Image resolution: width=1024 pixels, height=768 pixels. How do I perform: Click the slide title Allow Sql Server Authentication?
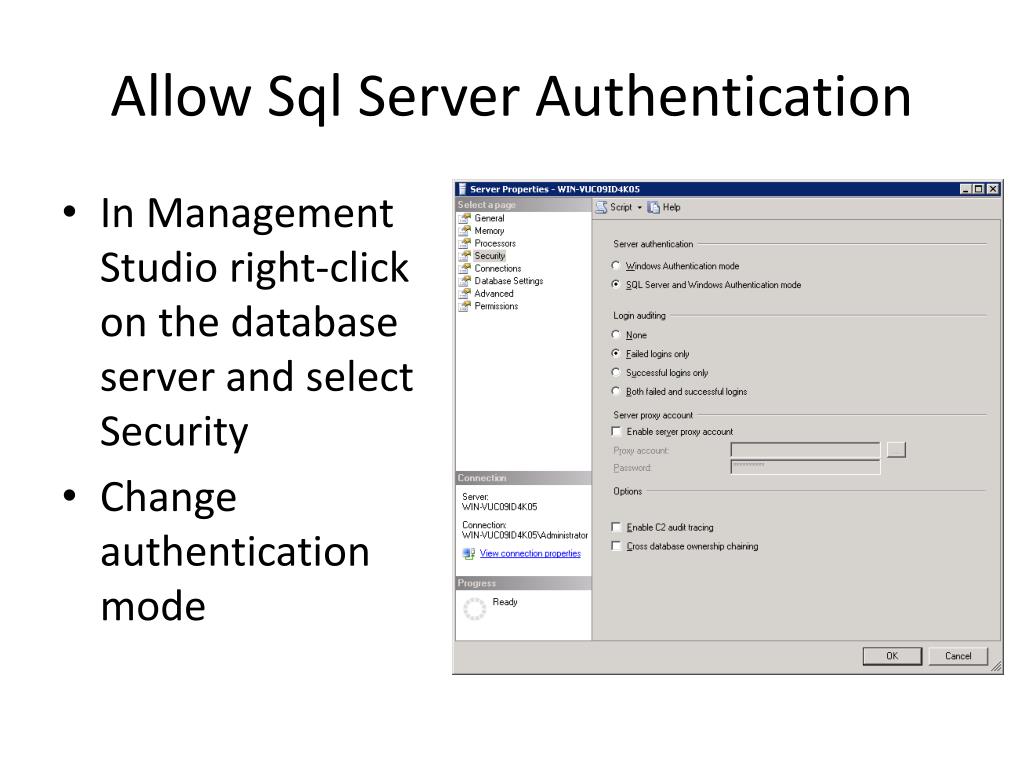click(511, 97)
